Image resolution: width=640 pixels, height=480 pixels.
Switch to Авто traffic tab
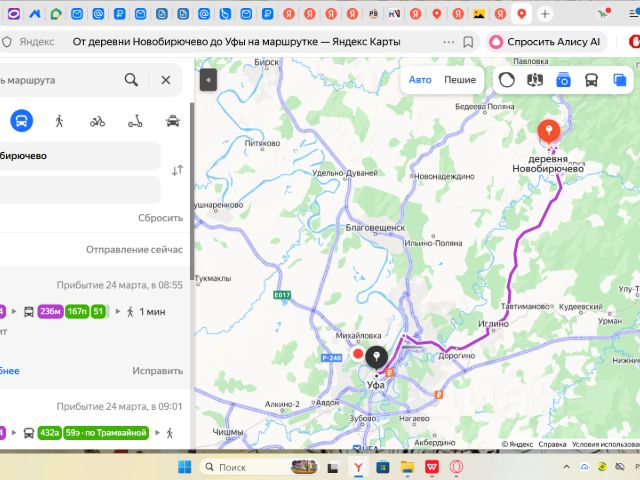420,80
